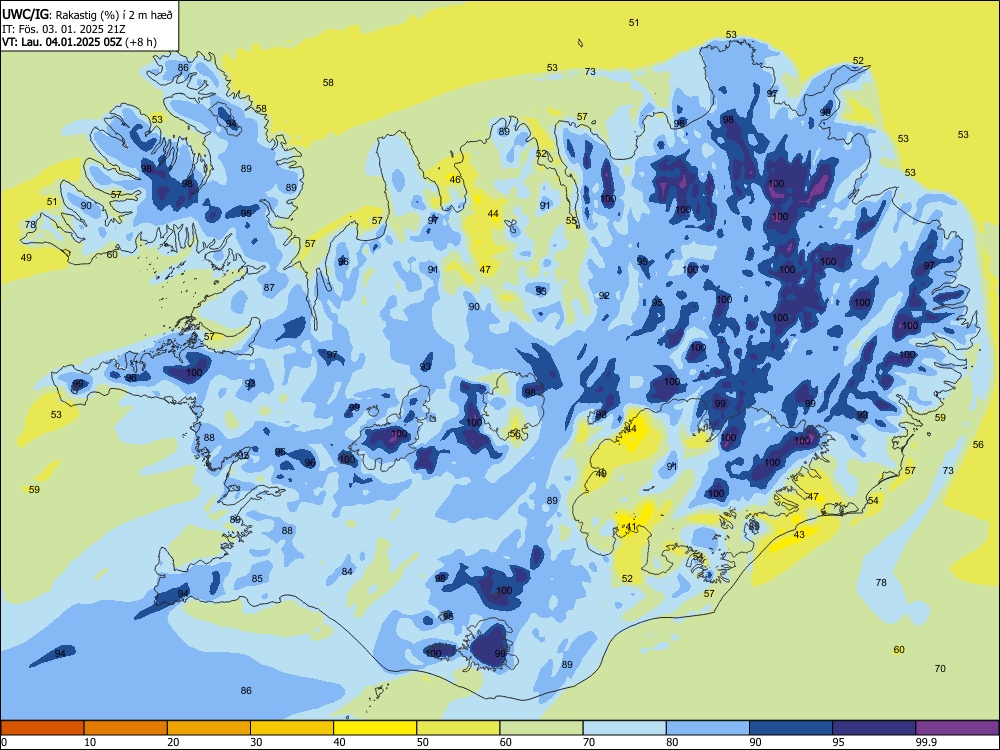Pick the 20–30 legend color swatch

tap(209, 728)
